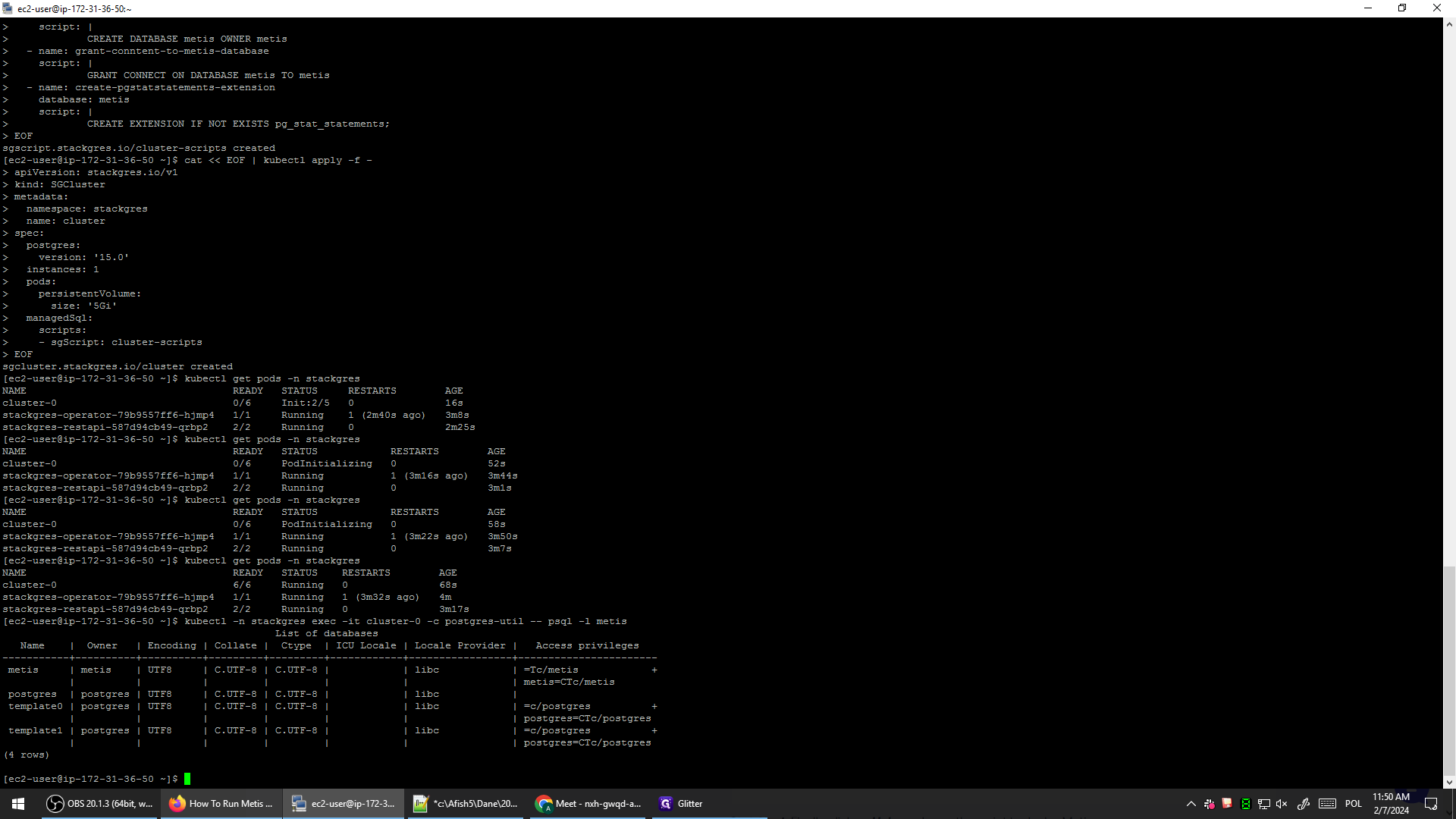Click the muted volume tray icon
Viewport: 1456px width, 819px height.
[1282, 804]
